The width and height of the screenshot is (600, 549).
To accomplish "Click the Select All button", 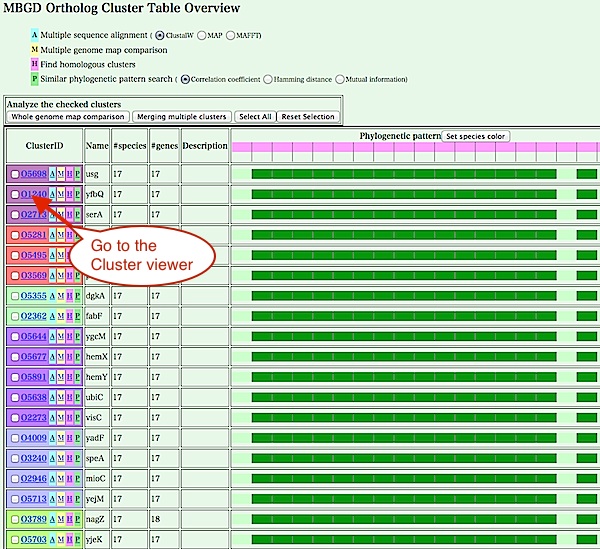I will tap(255, 117).
